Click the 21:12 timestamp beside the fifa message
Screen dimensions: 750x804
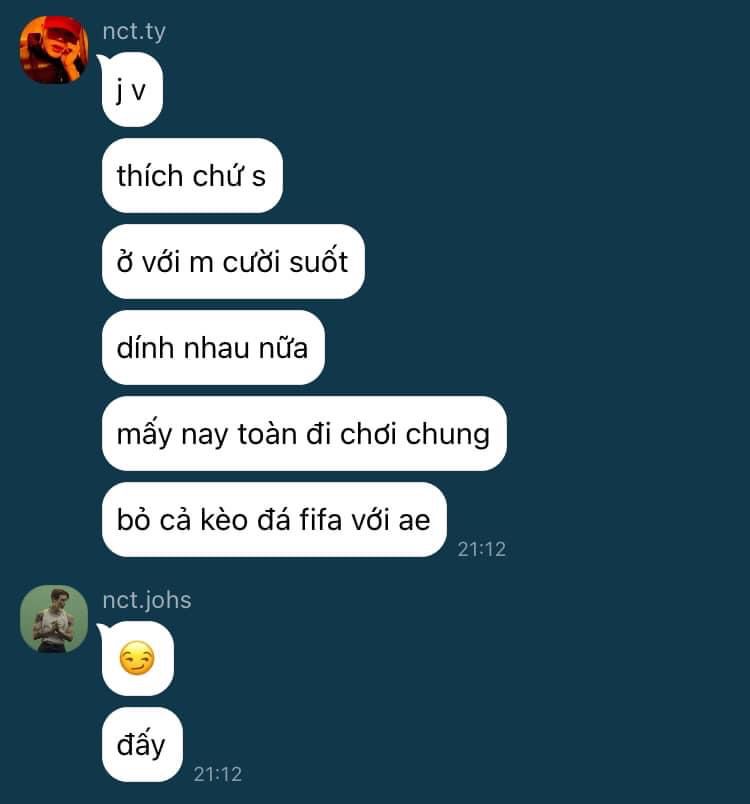(x=481, y=549)
